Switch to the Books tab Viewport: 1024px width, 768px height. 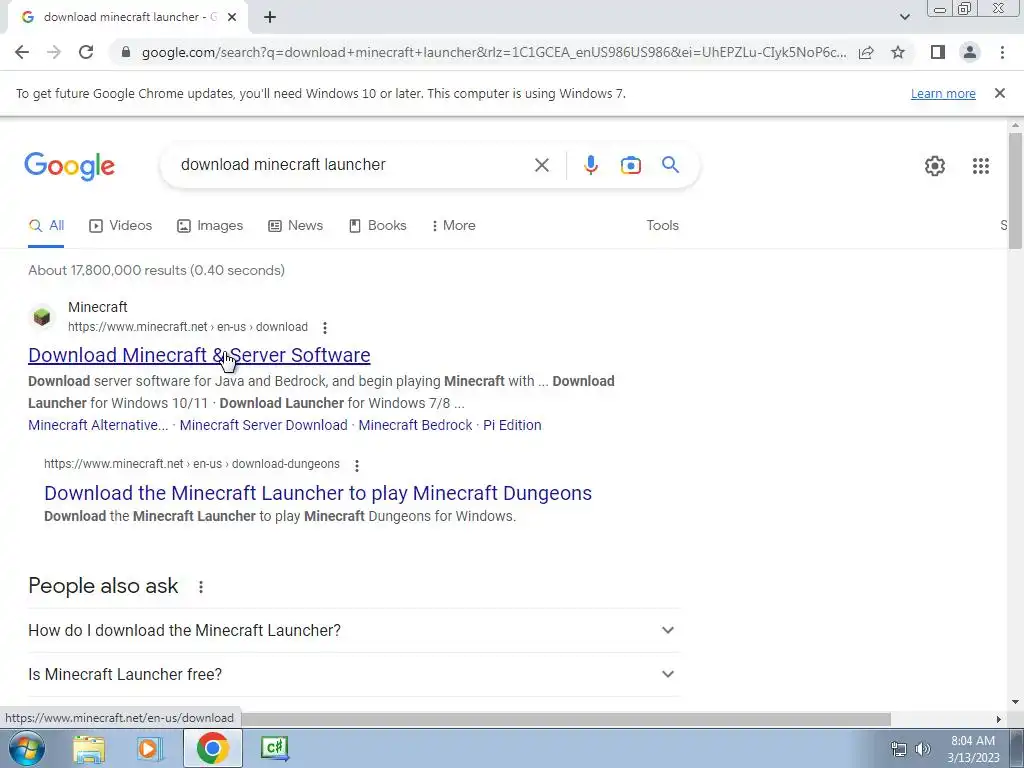click(377, 226)
